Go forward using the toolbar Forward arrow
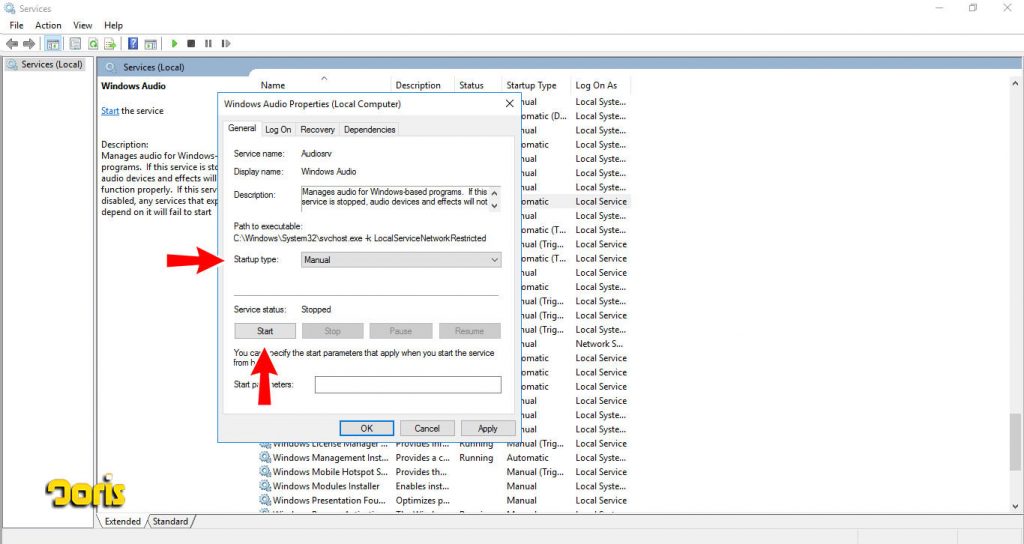The width and height of the screenshot is (1024, 544). (x=29, y=44)
